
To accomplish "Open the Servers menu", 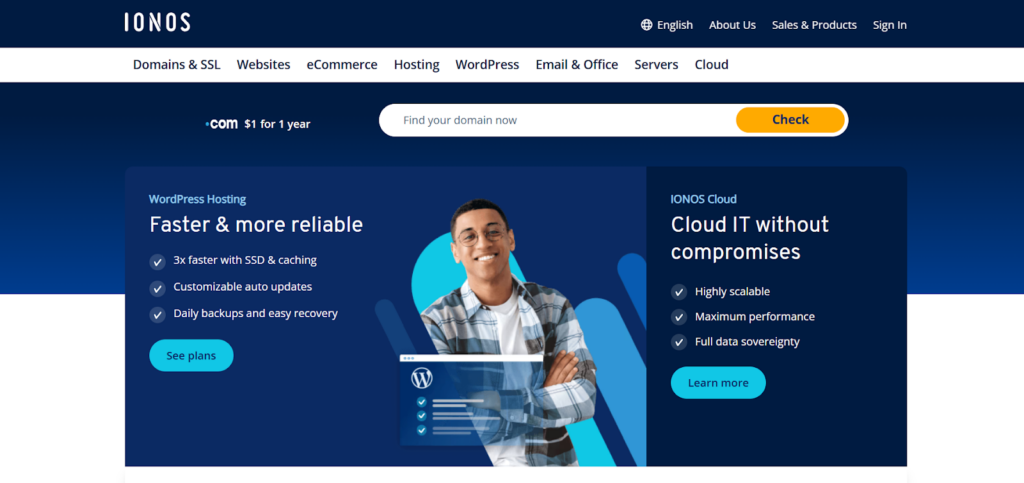I will pos(656,65).
